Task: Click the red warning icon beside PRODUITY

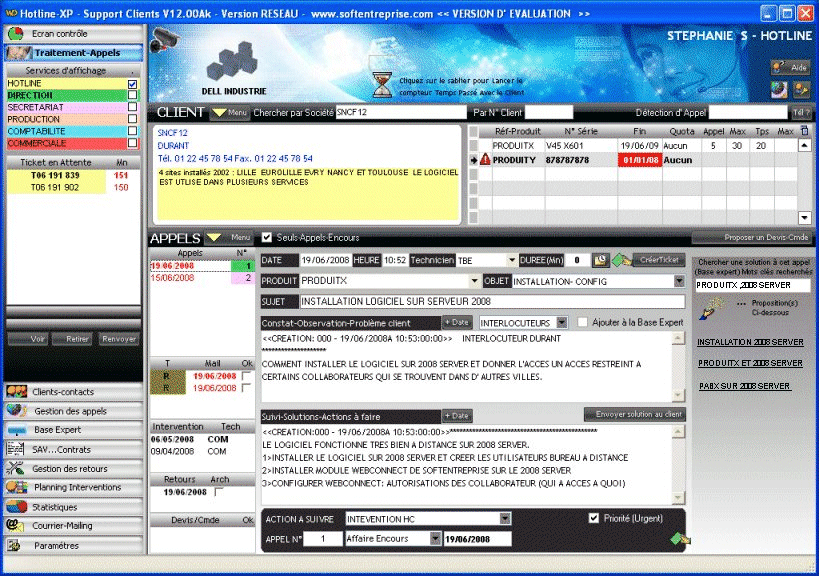Action: 485,160
